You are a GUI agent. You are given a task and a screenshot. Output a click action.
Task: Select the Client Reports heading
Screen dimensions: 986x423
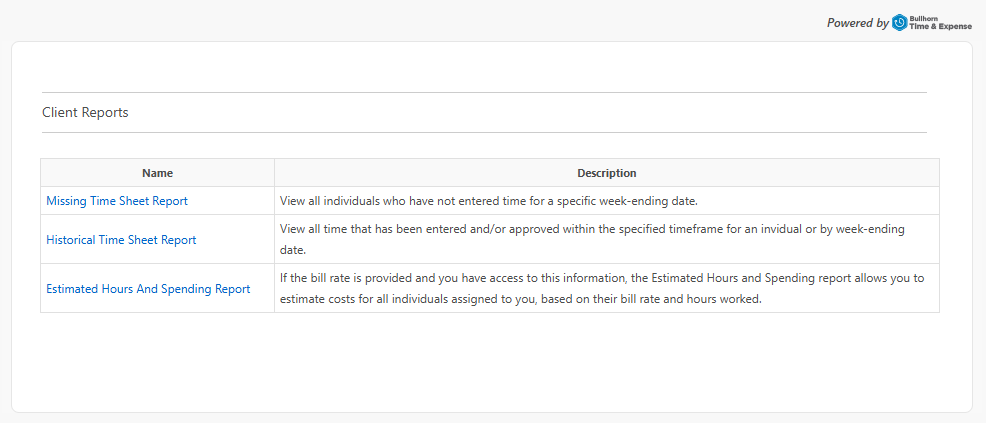pyautogui.click(x=86, y=113)
